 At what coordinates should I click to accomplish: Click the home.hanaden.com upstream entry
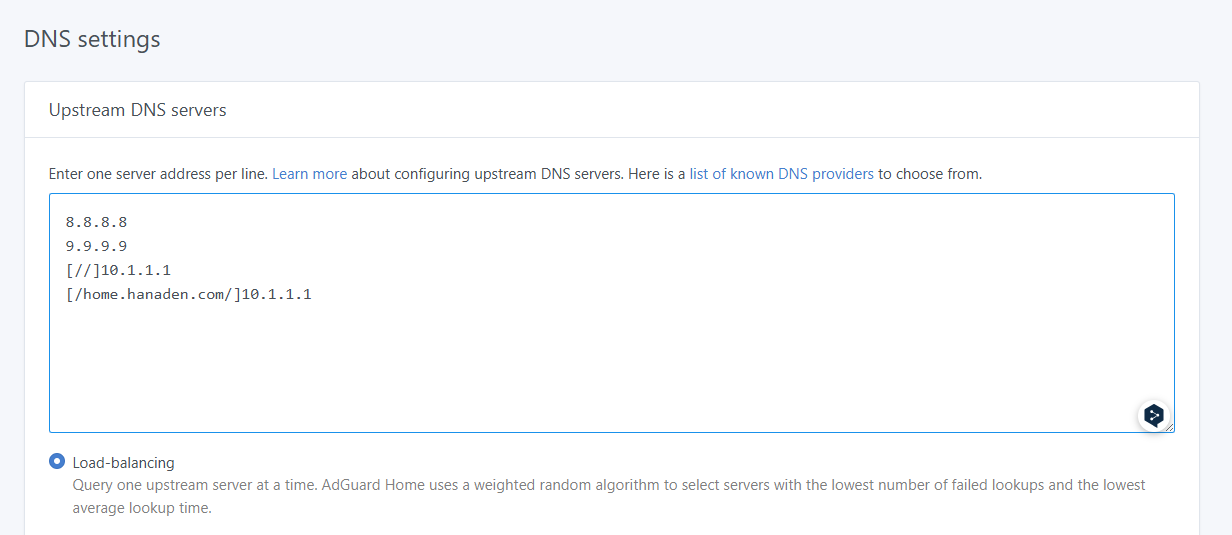pyautogui.click(x=188, y=294)
